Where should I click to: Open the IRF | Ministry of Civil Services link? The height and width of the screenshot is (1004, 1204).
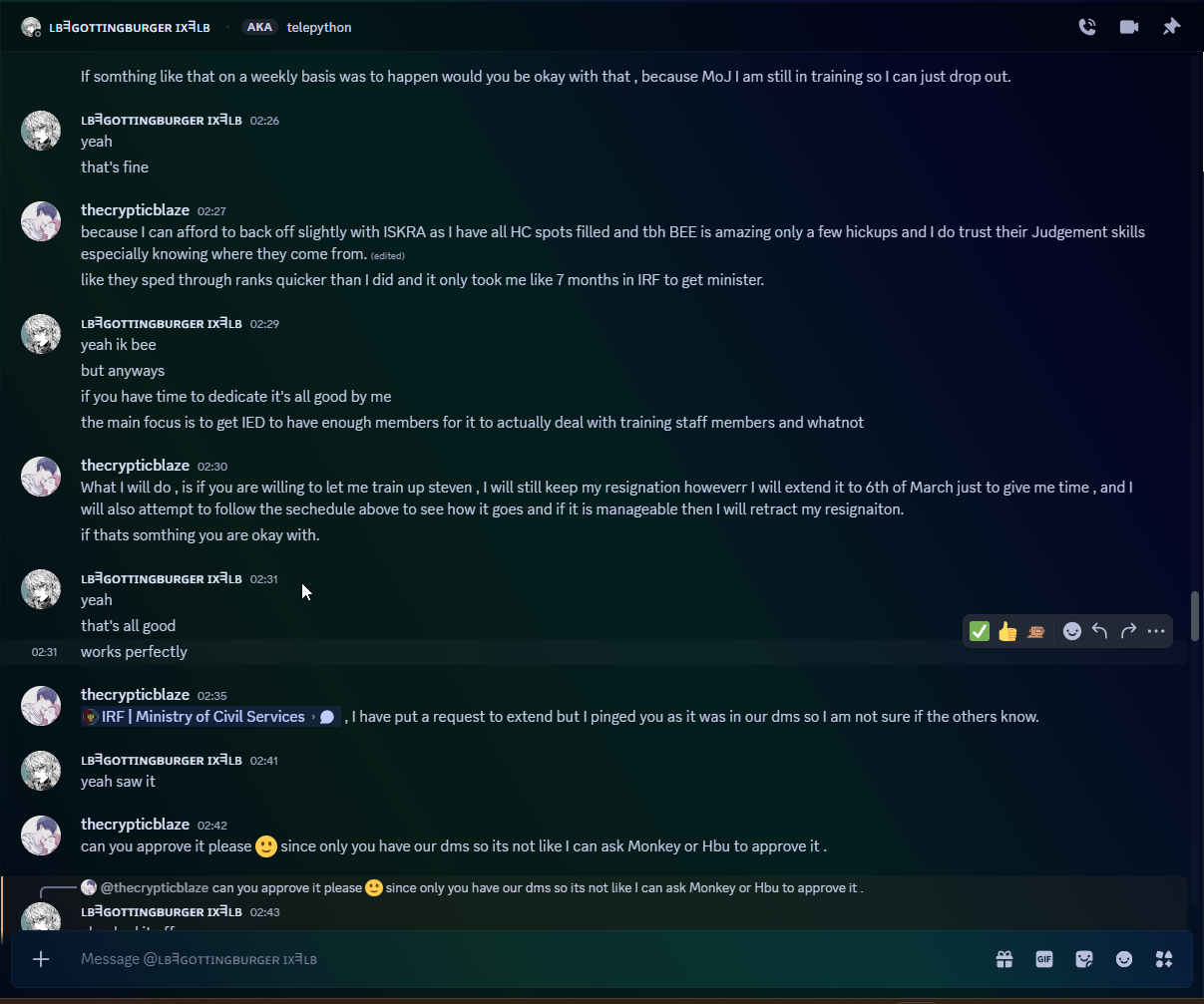click(x=202, y=717)
